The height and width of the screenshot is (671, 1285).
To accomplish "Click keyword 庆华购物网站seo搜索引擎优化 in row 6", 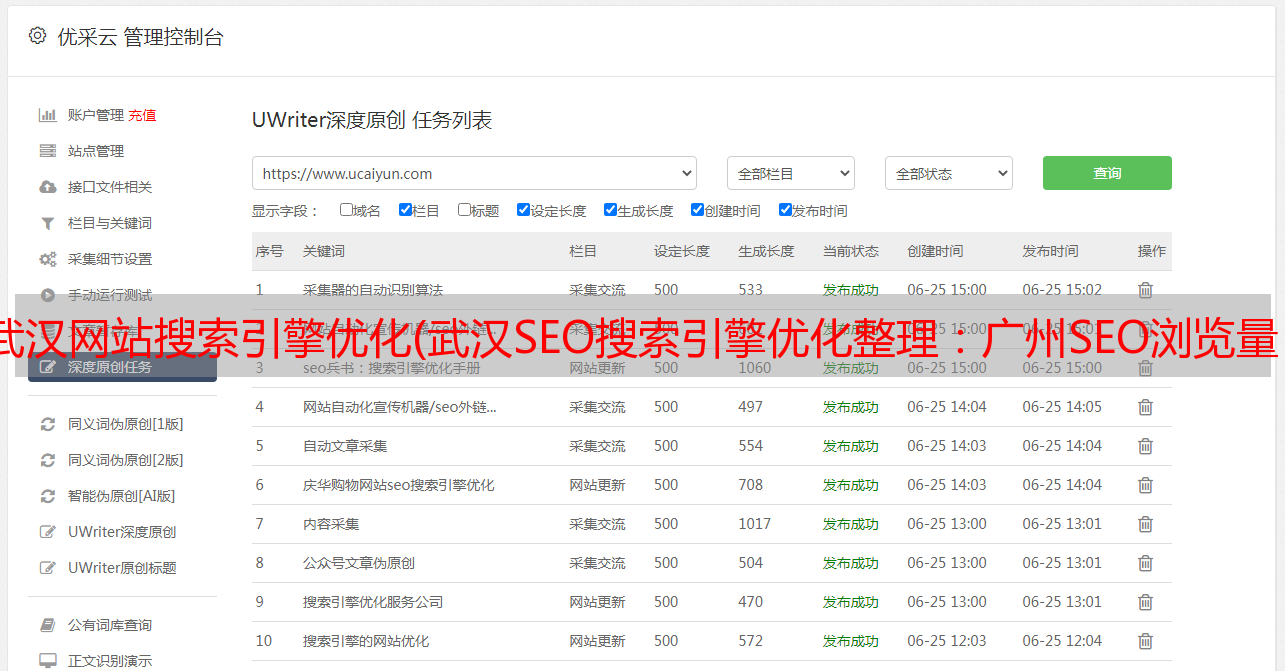I will click(398, 485).
